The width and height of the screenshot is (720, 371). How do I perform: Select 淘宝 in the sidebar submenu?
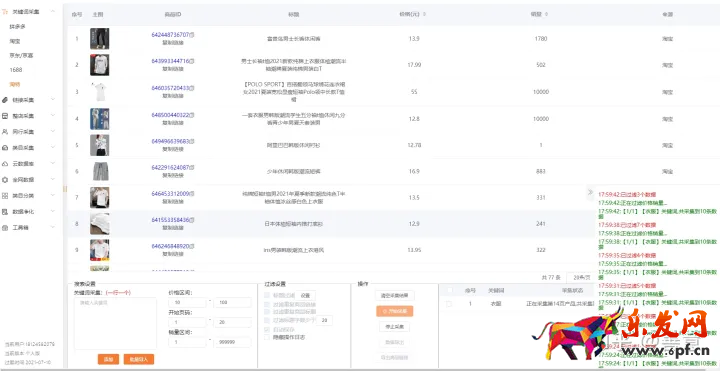(15, 41)
